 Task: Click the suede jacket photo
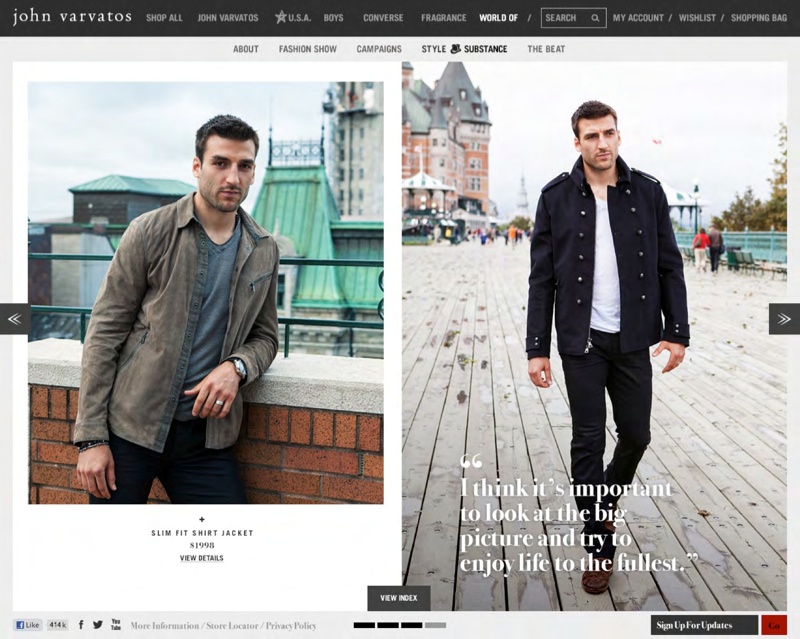pyautogui.click(x=206, y=293)
